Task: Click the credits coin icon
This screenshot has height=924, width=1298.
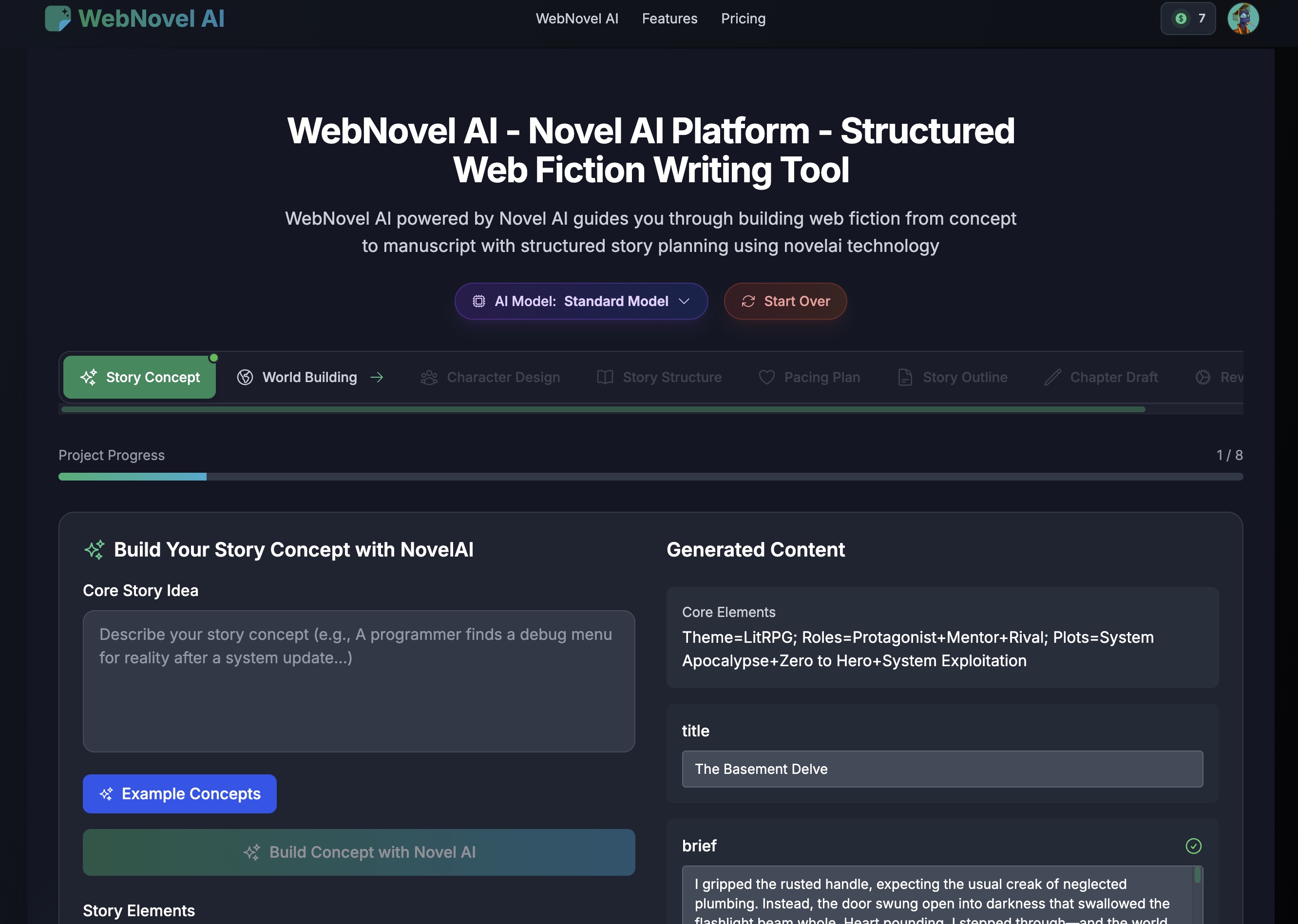Action: (x=1181, y=18)
